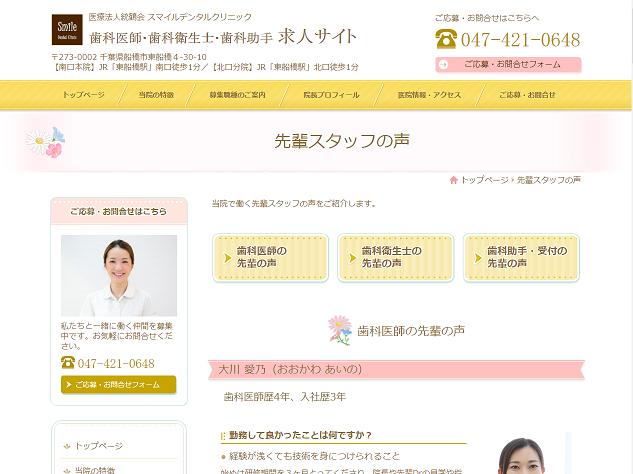Open トップページ in the sidebar menu
The height and width of the screenshot is (474, 633).
point(99,446)
